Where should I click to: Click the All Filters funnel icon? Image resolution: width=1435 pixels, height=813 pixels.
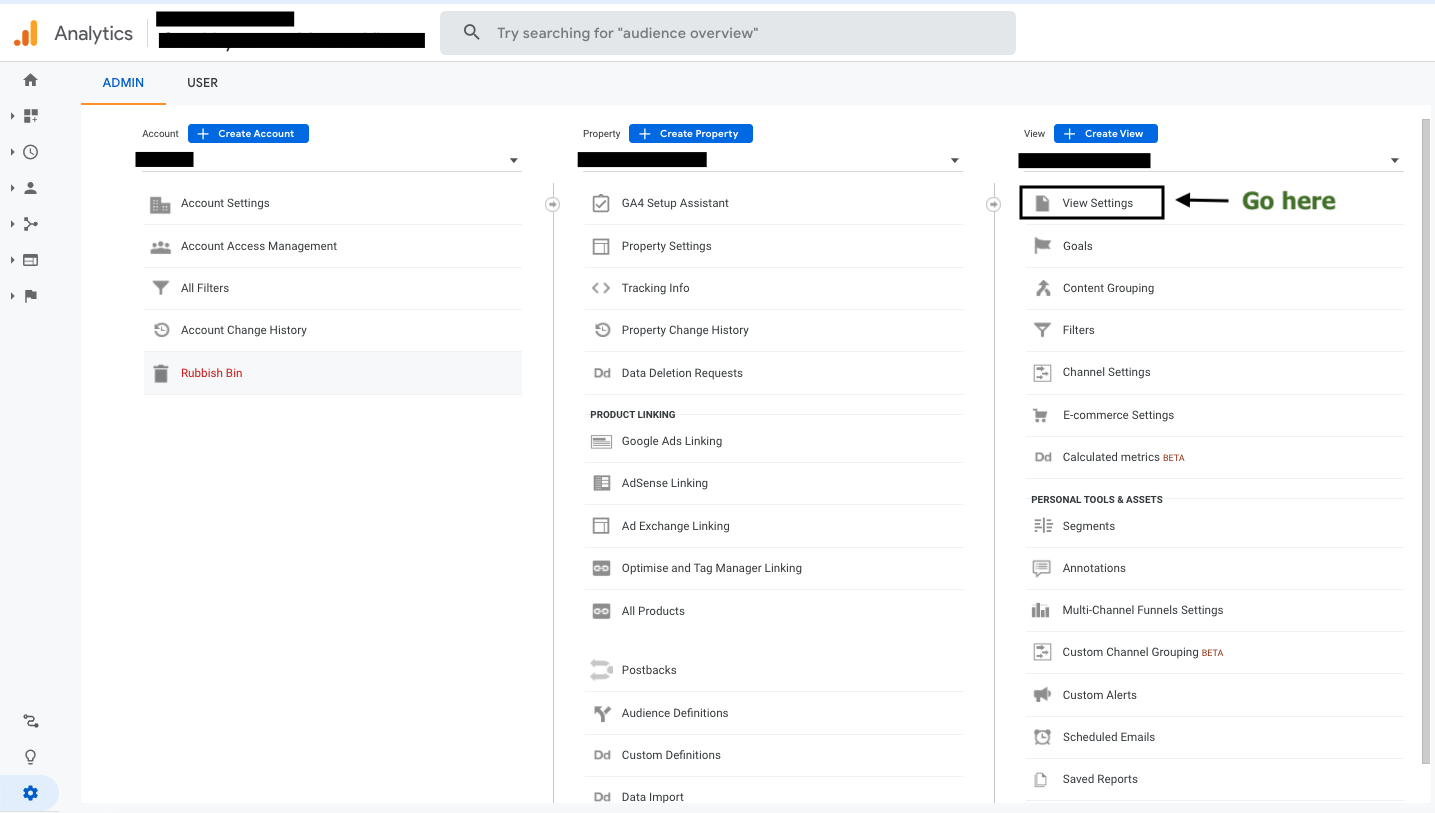(x=160, y=288)
